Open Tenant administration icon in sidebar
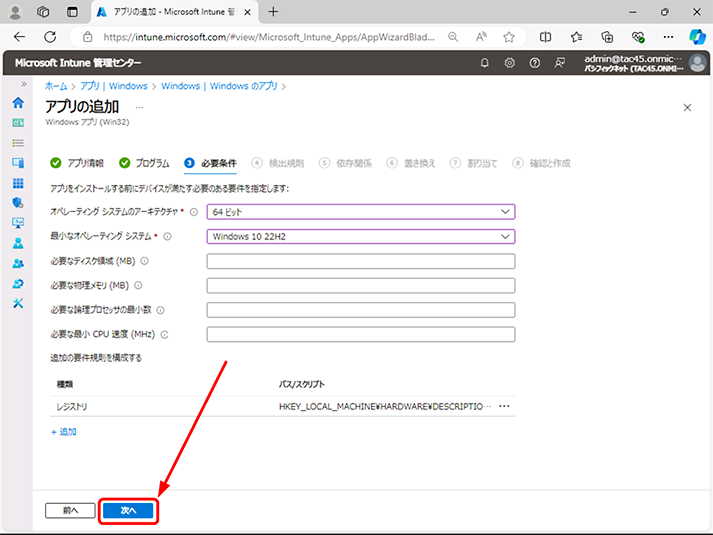713x535 pixels. [18, 284]
